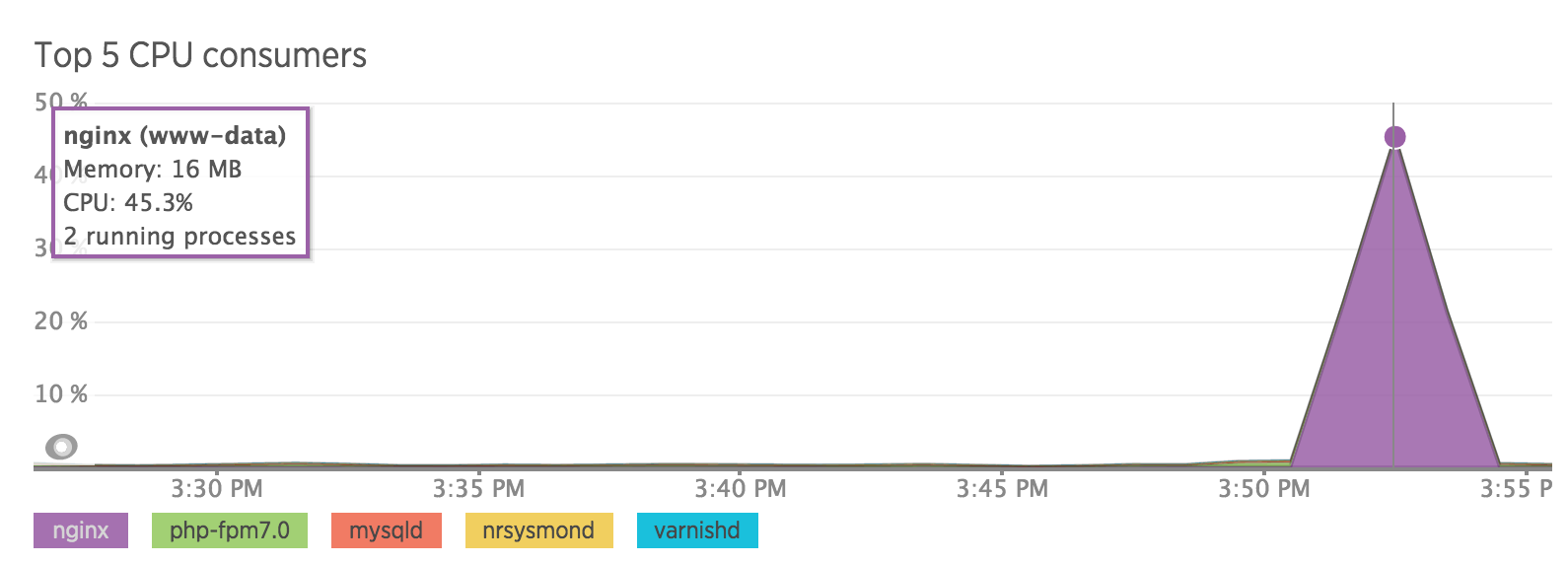Click the Memory: 16 MB tooltip line
The image size is (1568, 564).
click(153, 170)
